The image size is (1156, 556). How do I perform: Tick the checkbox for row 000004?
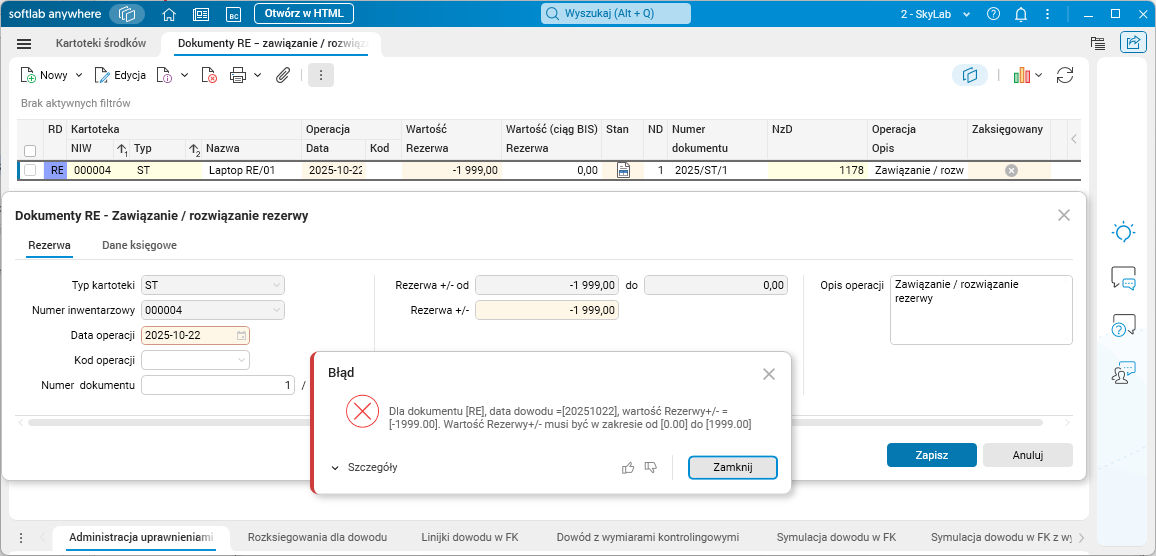(30, 170)
